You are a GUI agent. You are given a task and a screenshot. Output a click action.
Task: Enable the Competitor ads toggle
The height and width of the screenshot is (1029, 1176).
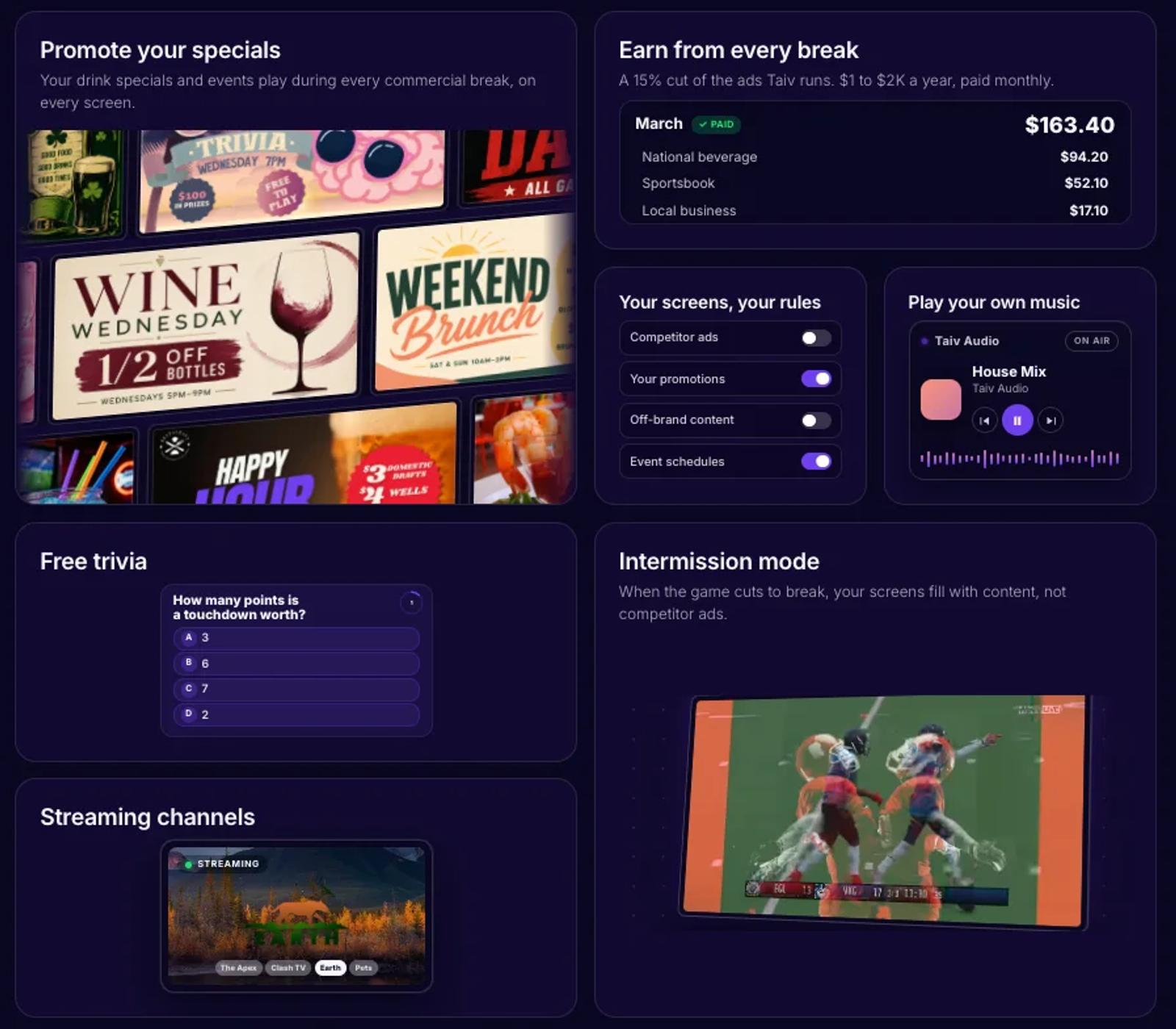click(x=816, y=337)
